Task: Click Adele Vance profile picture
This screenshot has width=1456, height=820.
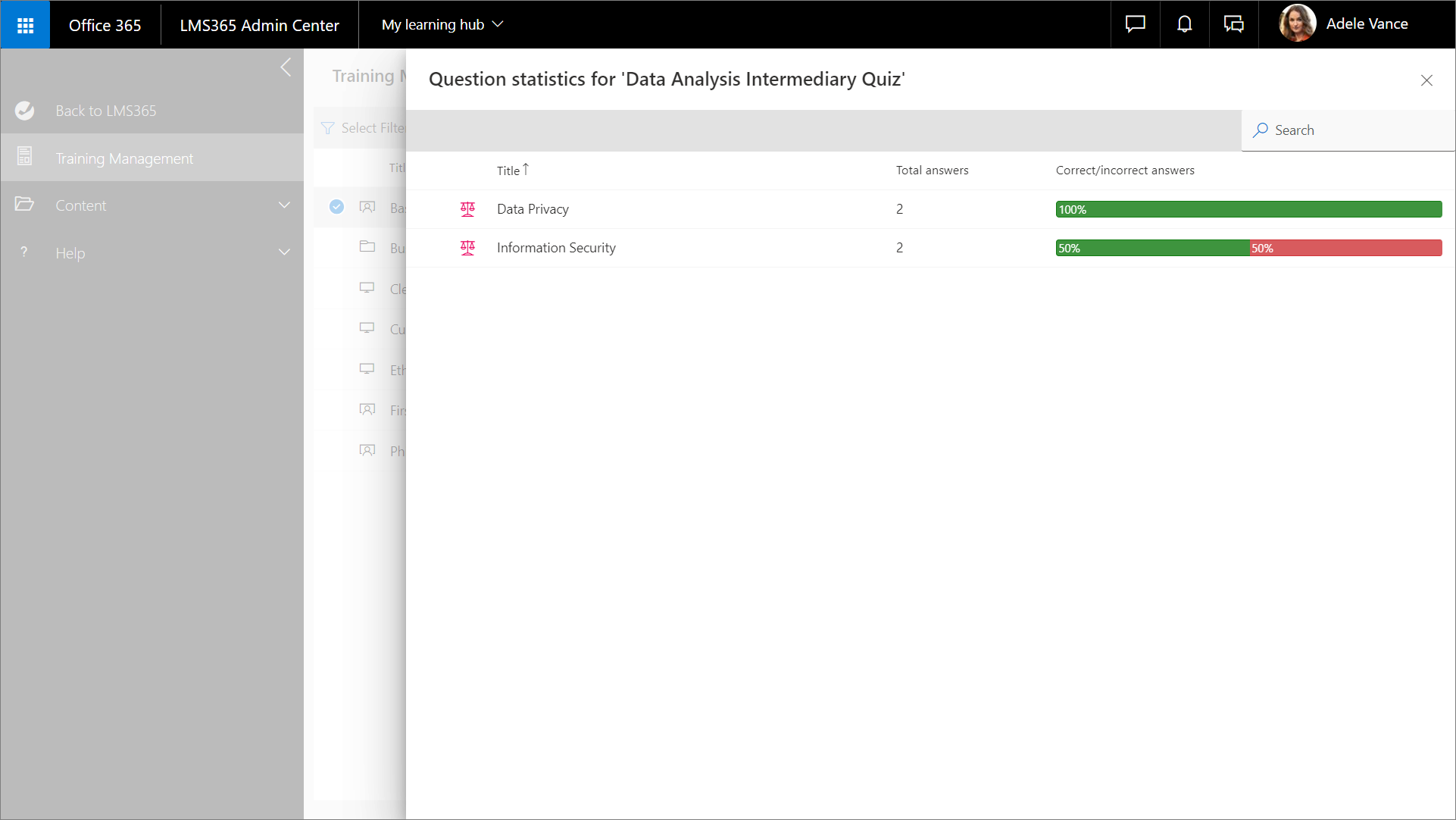Action: tap(1297, 24)
